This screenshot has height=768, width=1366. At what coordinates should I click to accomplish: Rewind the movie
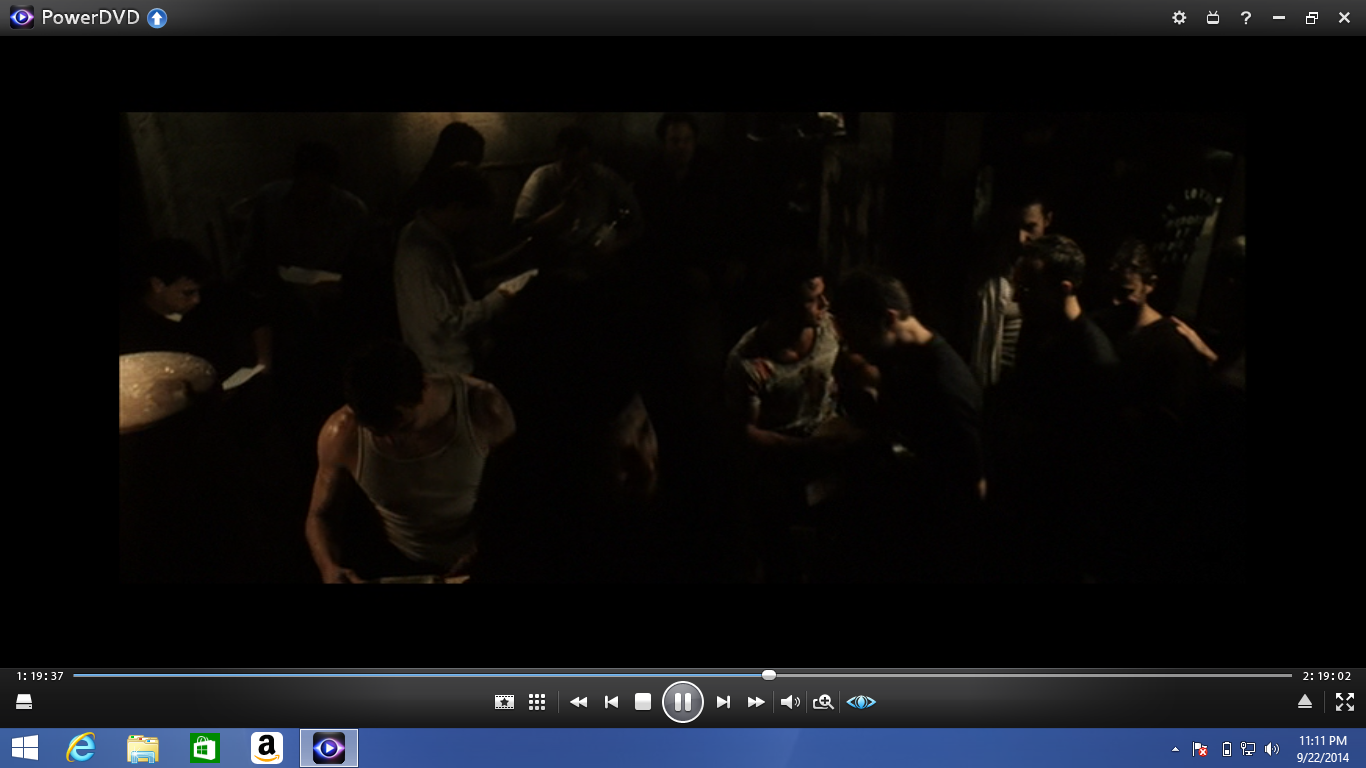pos(578,702)
